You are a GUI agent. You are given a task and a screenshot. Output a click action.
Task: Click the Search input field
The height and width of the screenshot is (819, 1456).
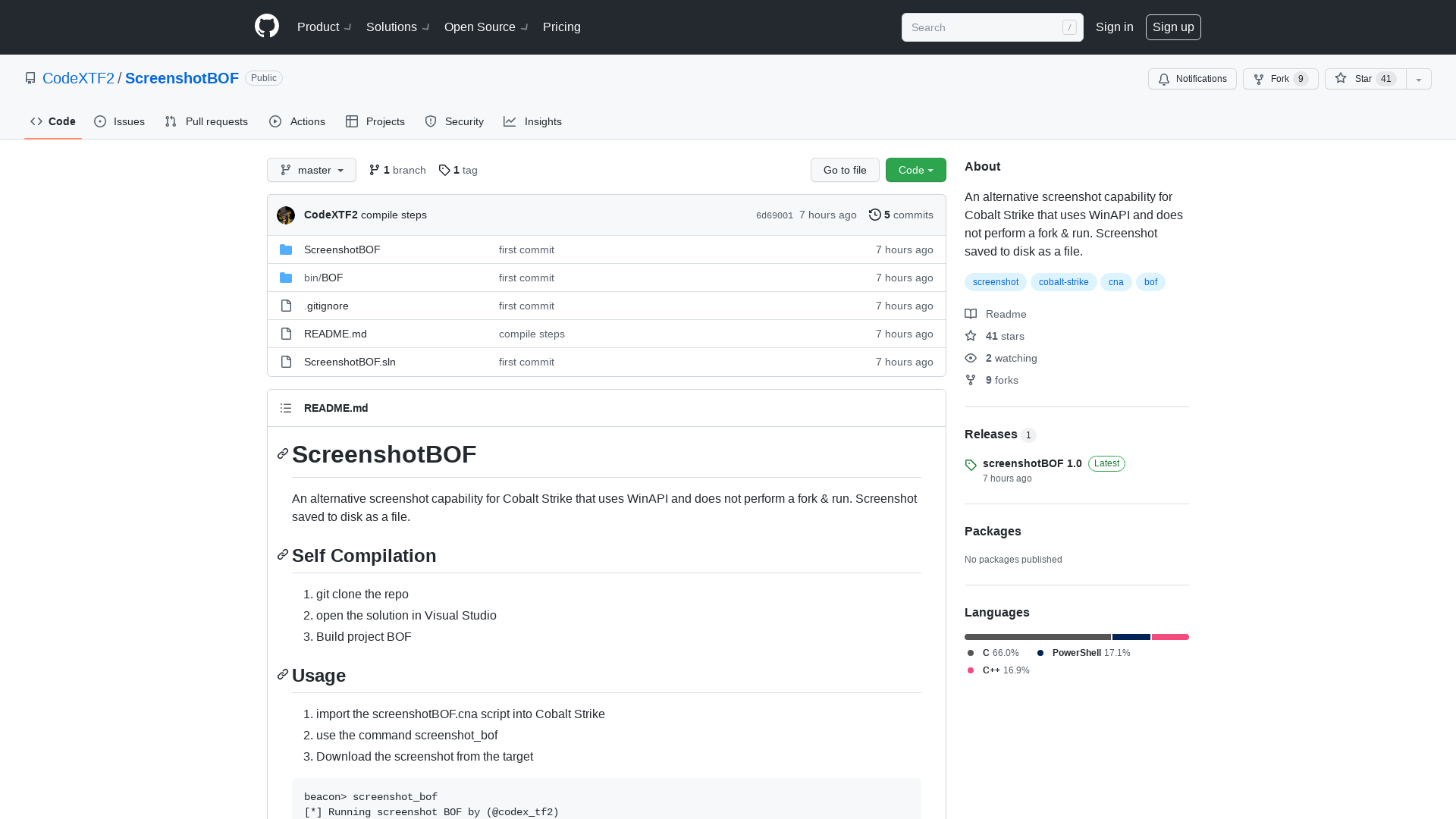click(986, 27)
